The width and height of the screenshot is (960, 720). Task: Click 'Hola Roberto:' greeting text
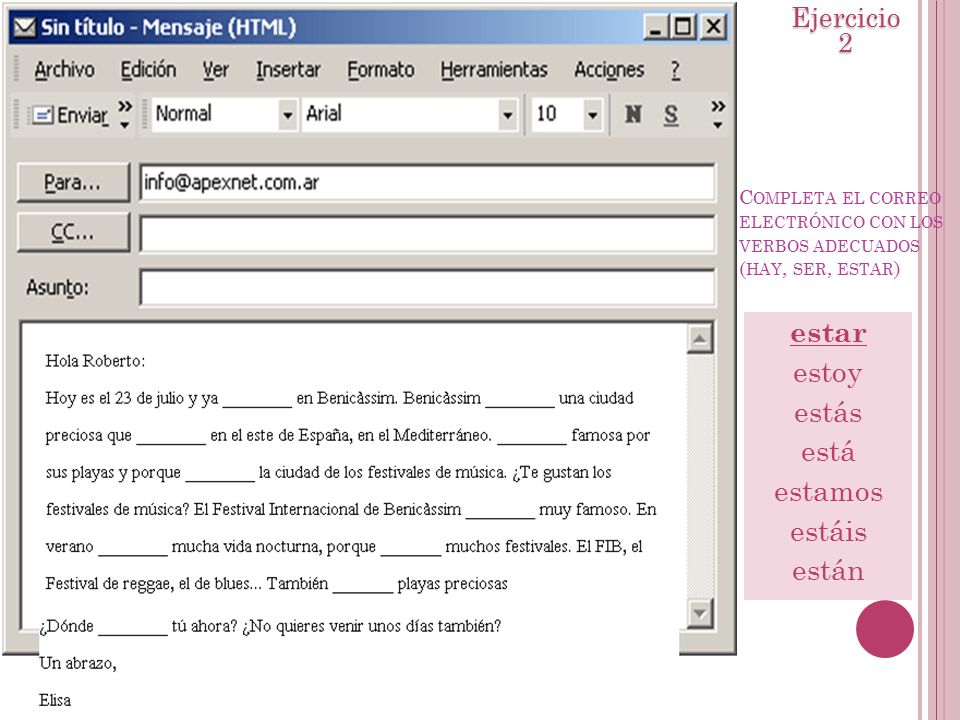click(95, 361)
